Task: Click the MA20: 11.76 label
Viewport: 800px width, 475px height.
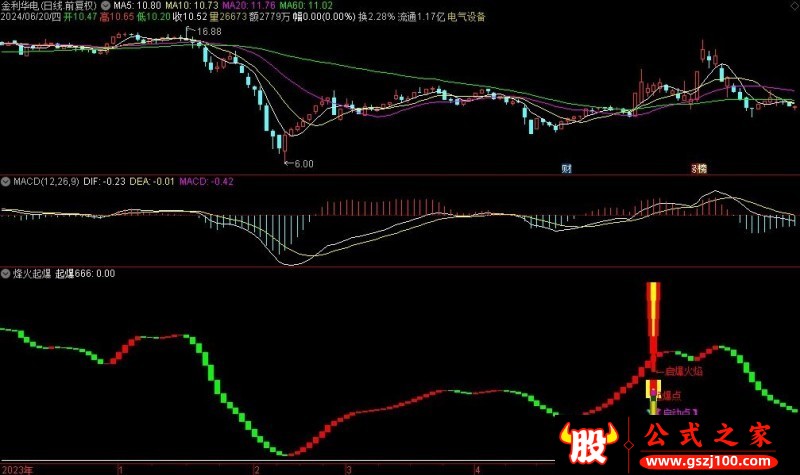Action: tap(249, 6)
